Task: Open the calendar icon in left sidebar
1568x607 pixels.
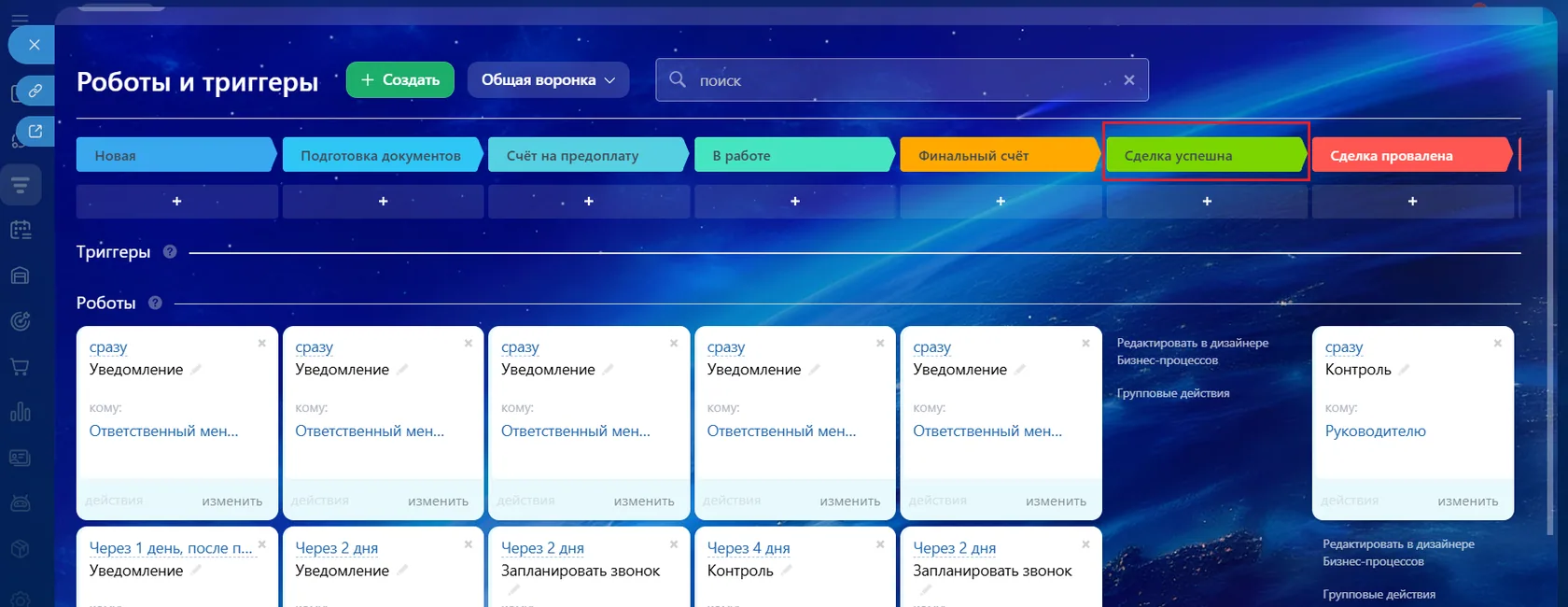Action: coord(21,230)
